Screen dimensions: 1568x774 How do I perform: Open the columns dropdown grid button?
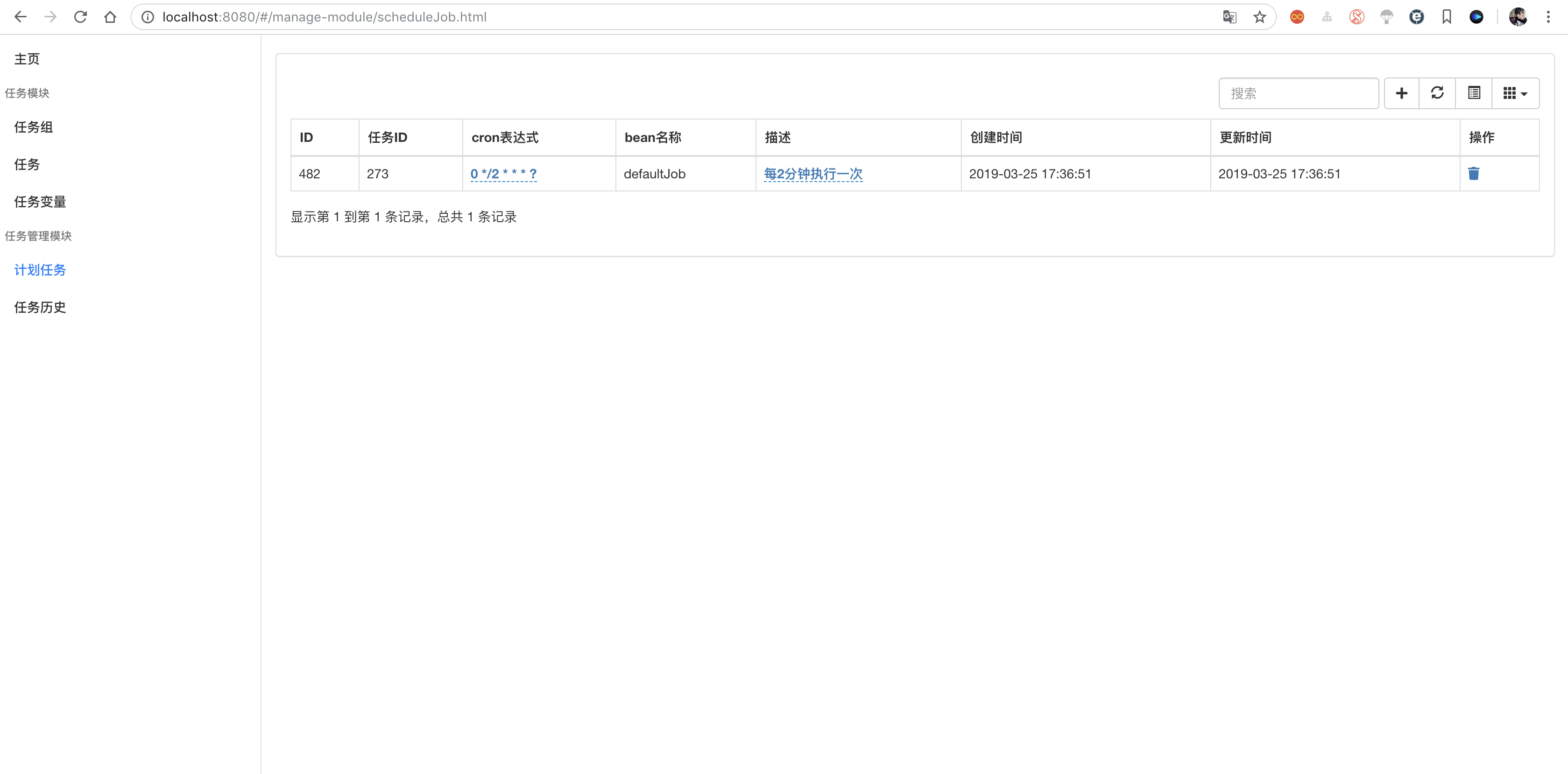(x=1515, y=93)
